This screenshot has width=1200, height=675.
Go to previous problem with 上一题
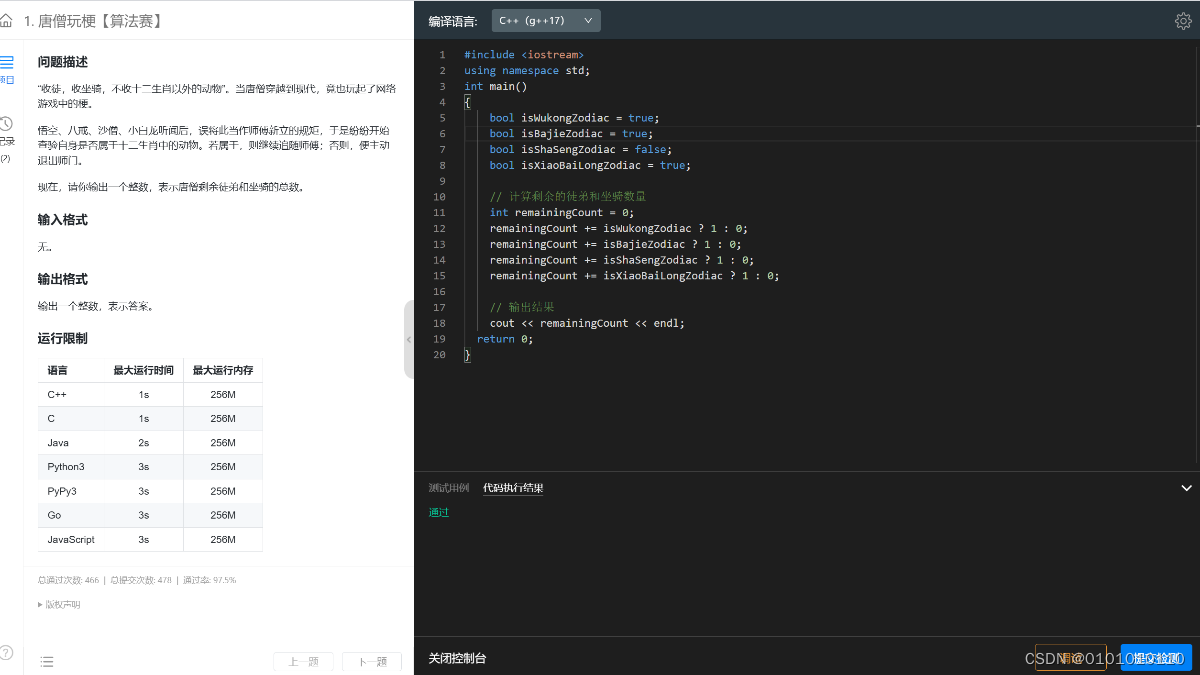coord(303,661)
